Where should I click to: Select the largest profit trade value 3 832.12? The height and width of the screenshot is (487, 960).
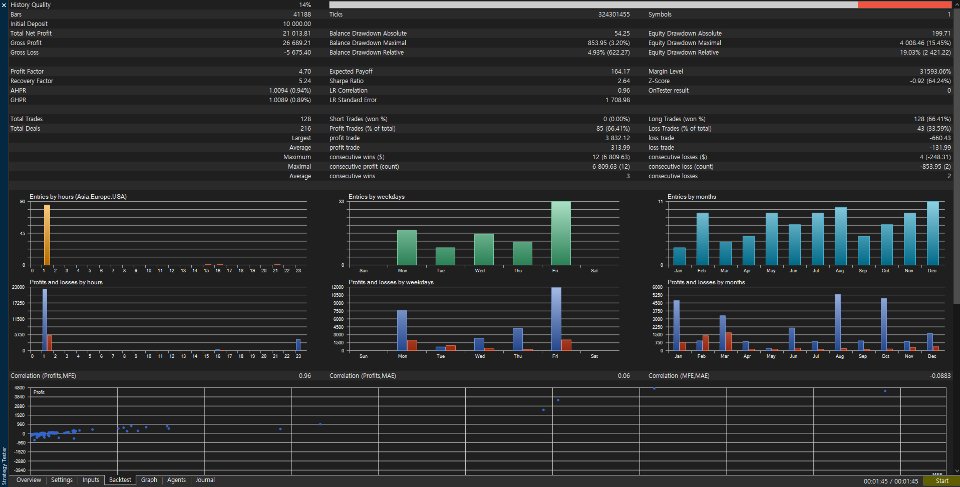coord(618,138)
